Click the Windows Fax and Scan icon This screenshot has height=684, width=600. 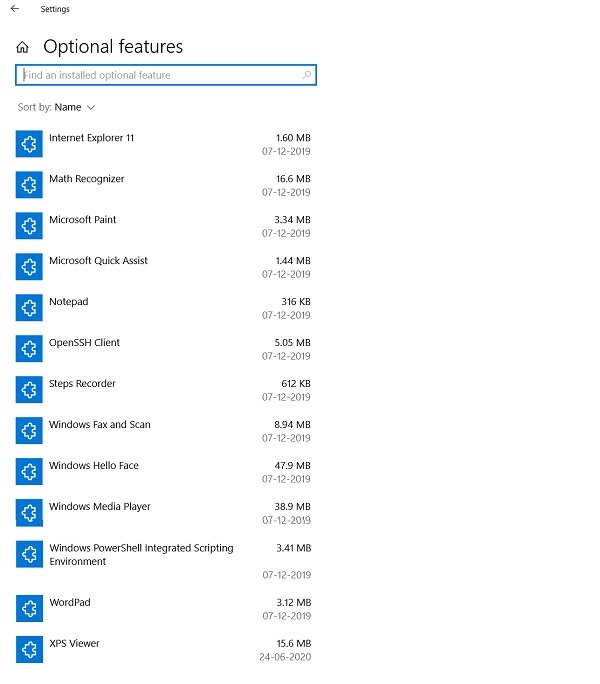(x=29, y=431)
